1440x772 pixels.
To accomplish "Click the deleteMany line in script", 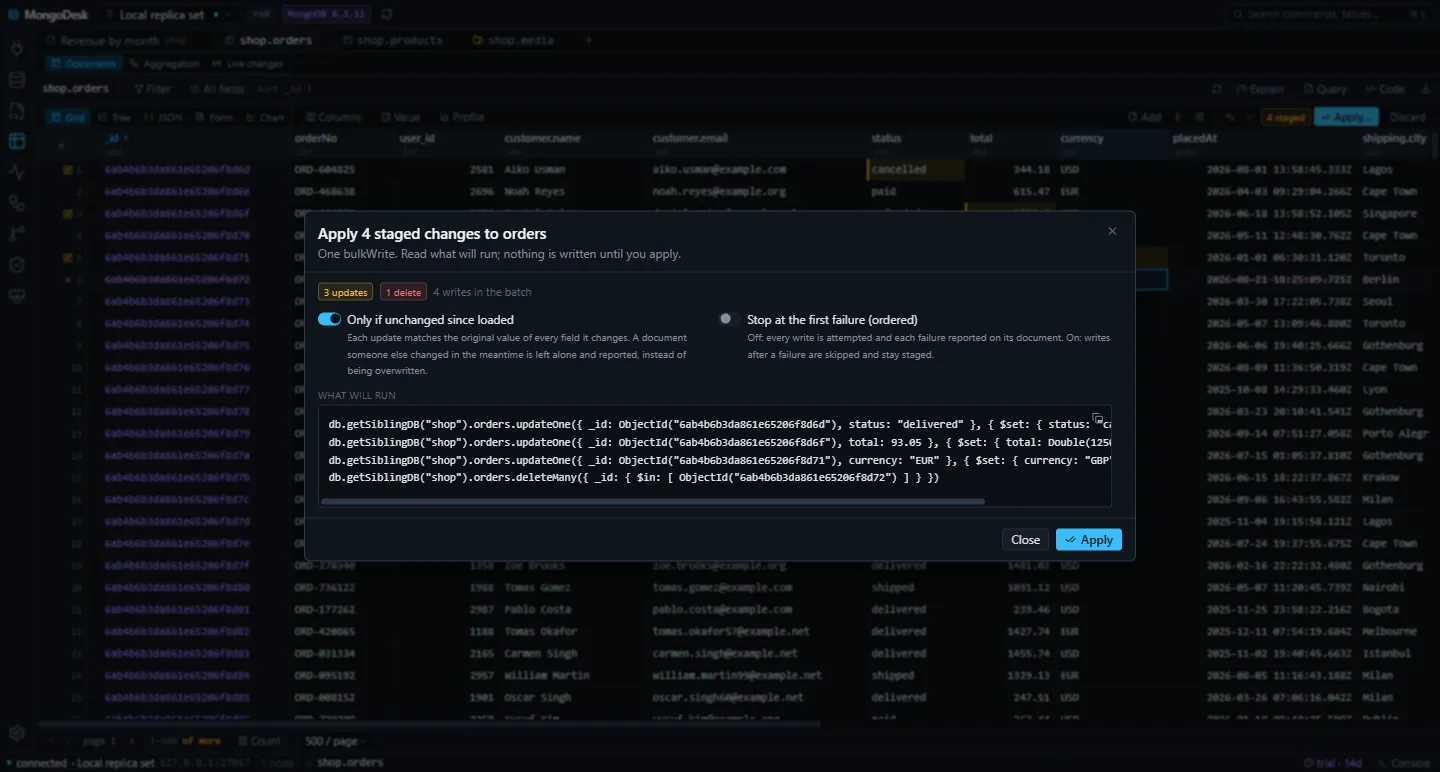I will tap(634, 478).
